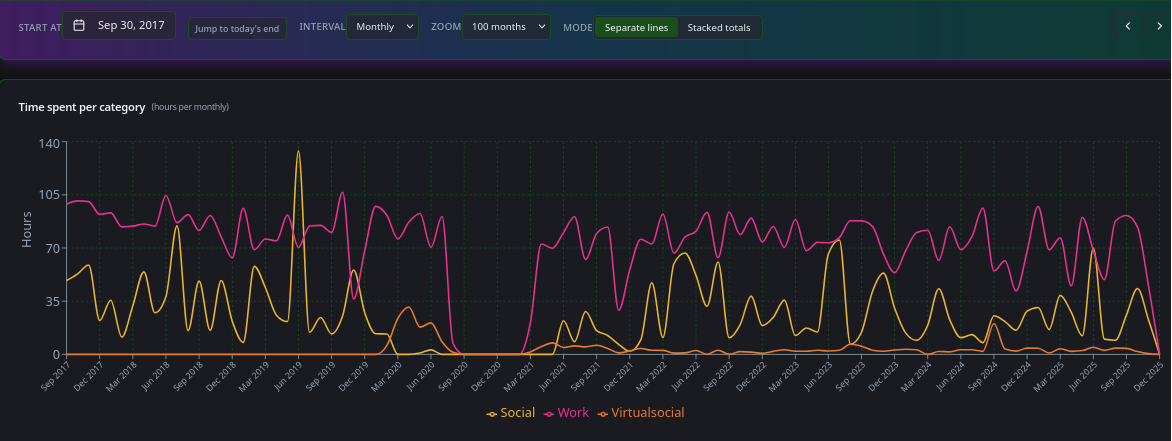Go to previous period with left chevron
1172x441 pixels.
[x=1128, y=27]
